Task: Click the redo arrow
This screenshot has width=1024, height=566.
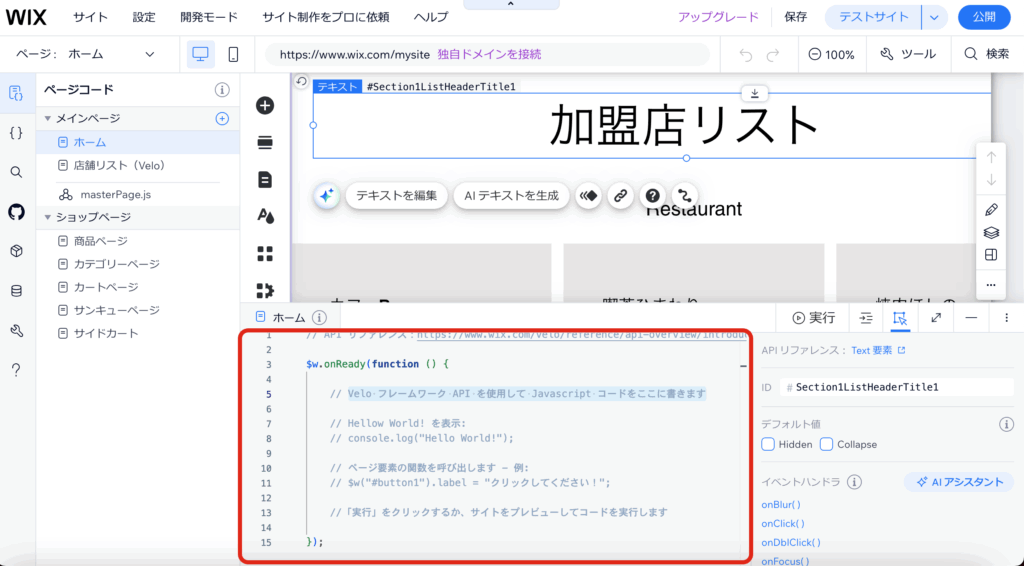Action: pos(773,55)
